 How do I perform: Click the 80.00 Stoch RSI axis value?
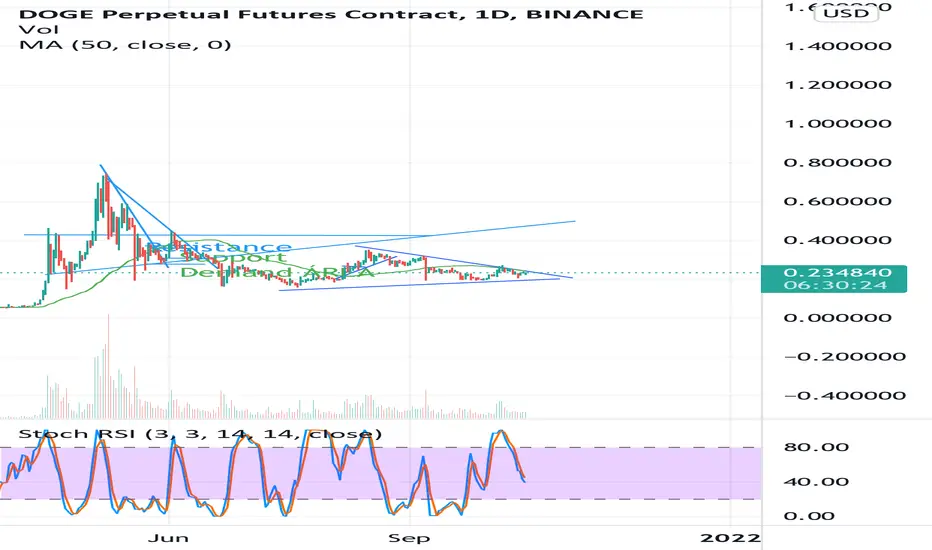tap(816, 447)
